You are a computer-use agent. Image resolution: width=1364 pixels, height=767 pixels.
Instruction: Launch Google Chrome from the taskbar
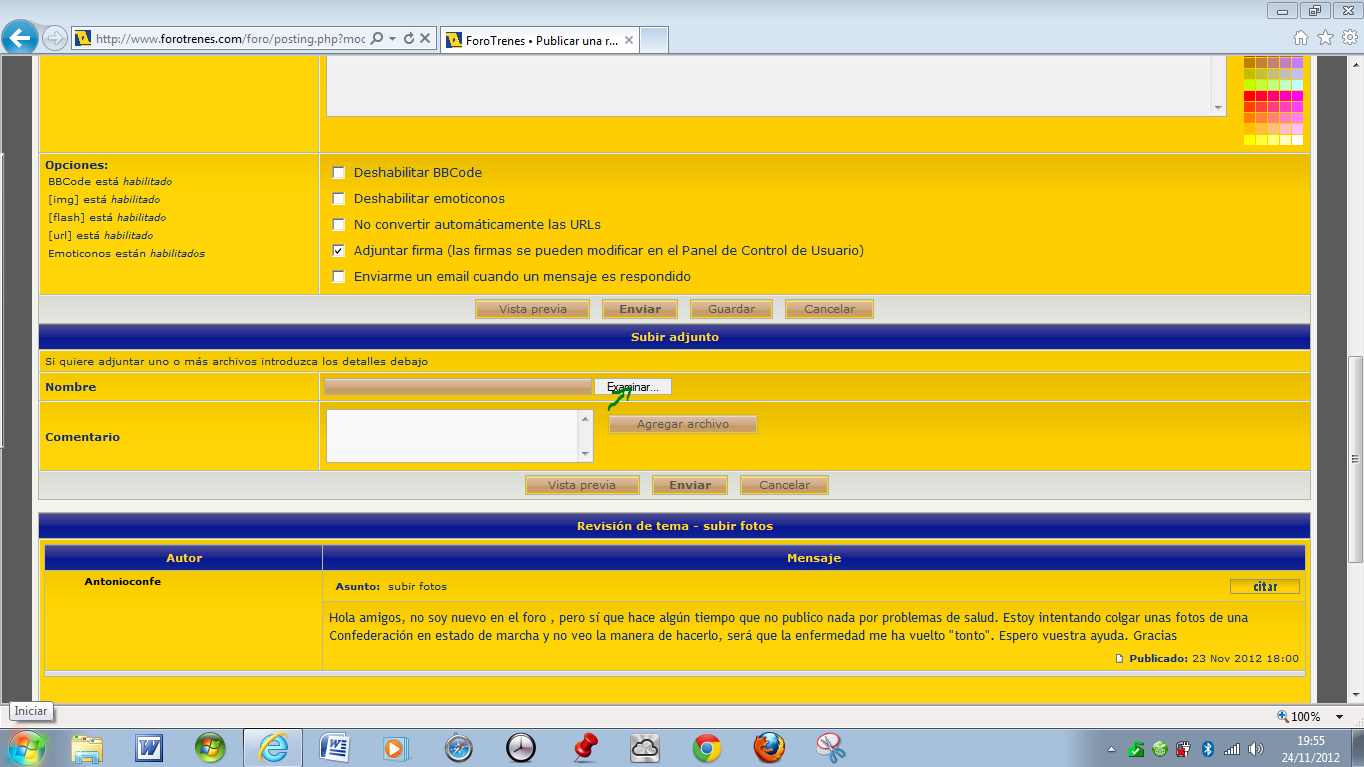(x=707, y=747)
